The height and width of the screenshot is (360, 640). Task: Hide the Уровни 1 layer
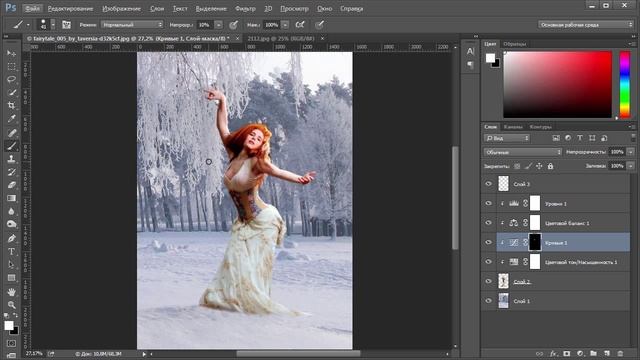pos(489,204)
